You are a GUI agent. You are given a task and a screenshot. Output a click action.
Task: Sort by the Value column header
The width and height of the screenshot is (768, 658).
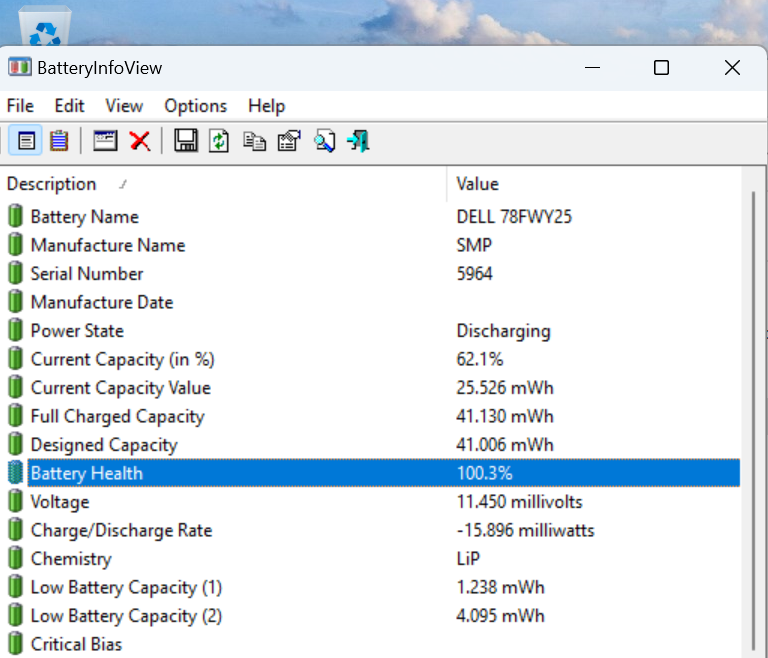coord(594,184)
